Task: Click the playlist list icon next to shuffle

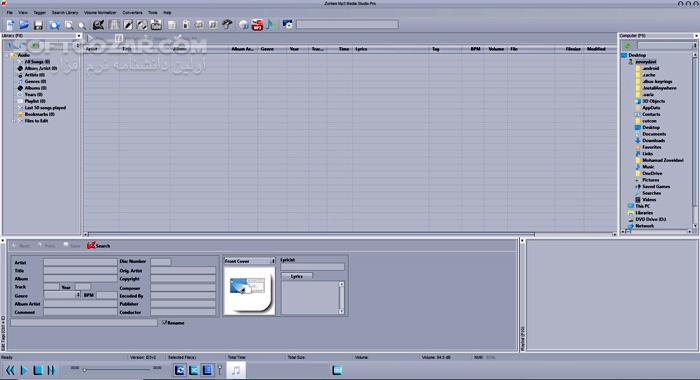Action: [x=208, y=370]
